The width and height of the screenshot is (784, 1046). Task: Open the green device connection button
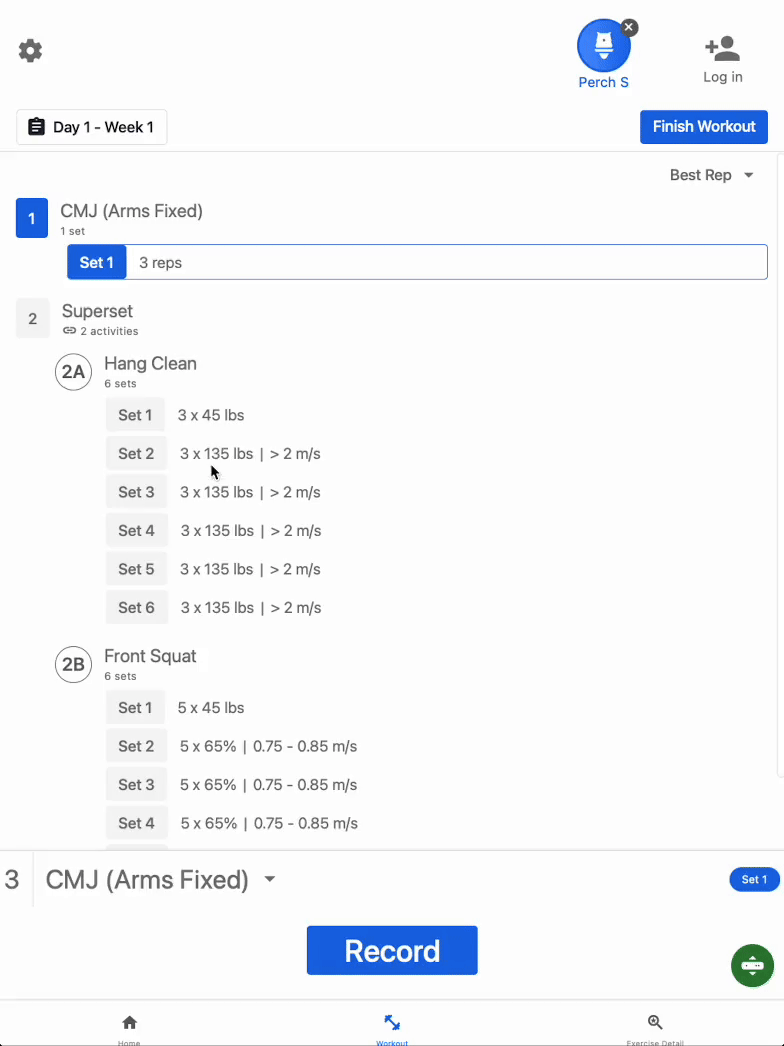click(753, 965)
